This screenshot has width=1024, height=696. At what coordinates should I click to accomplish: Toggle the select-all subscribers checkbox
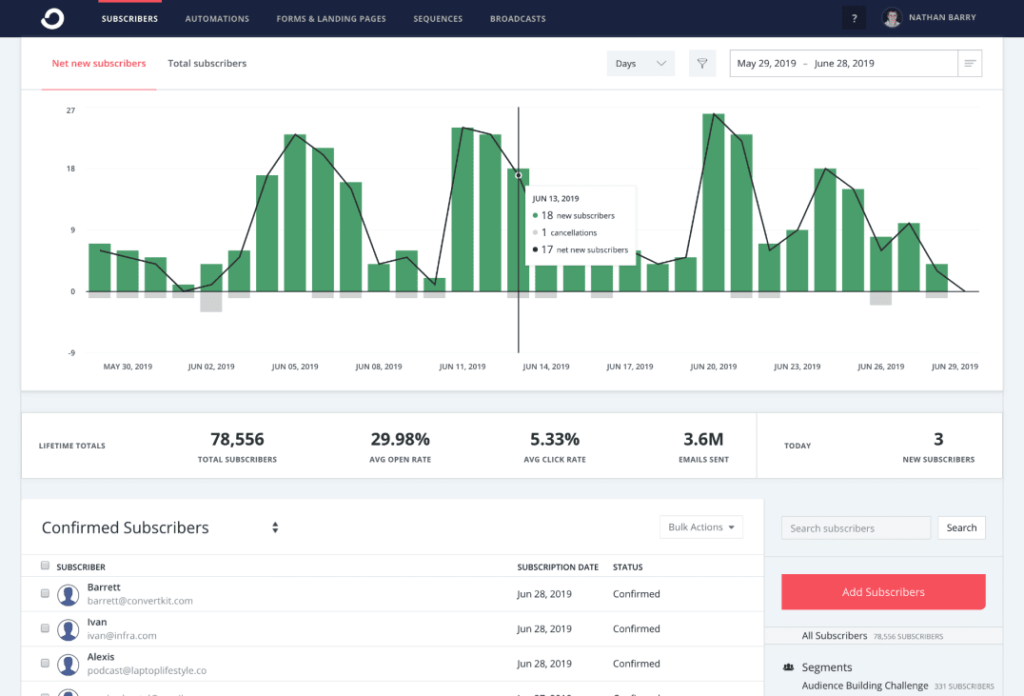coord(45,566)
